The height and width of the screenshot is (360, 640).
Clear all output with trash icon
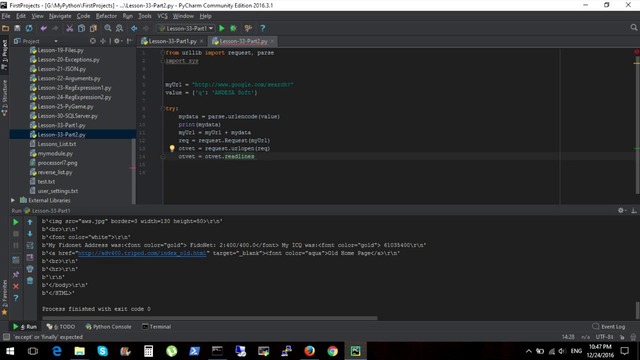(30, 281)
